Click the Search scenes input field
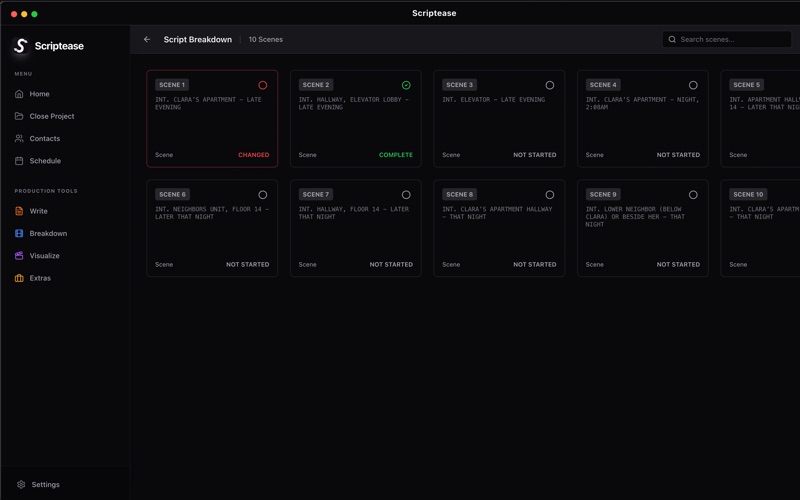800x500 pixels. (727, 39)
